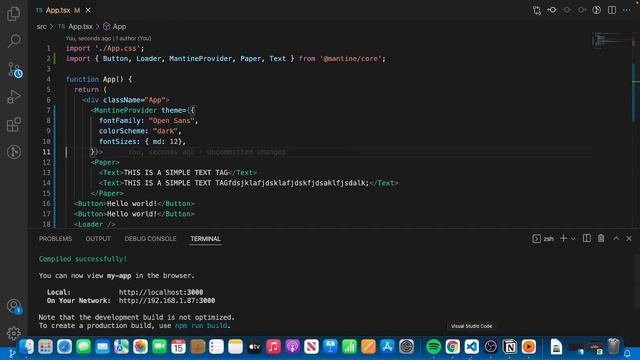Close the terminal panel
The height and width of the screenshot is (360, 640).
[x=629, y=238]
